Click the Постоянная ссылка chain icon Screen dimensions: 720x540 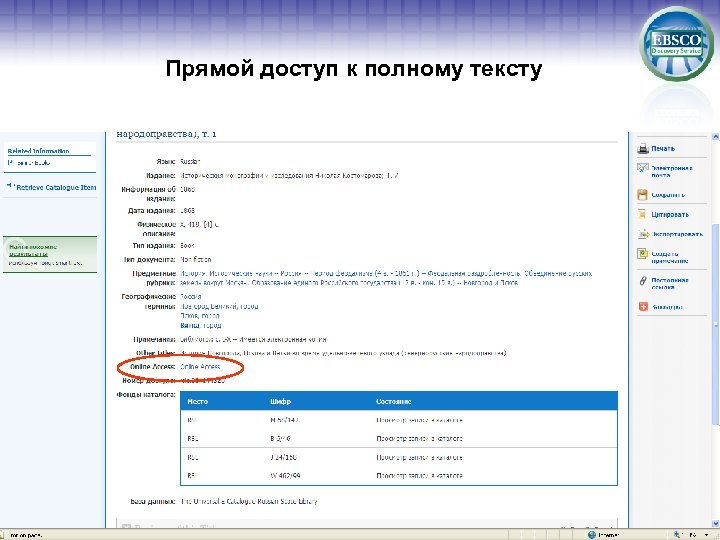coord(643,281)
